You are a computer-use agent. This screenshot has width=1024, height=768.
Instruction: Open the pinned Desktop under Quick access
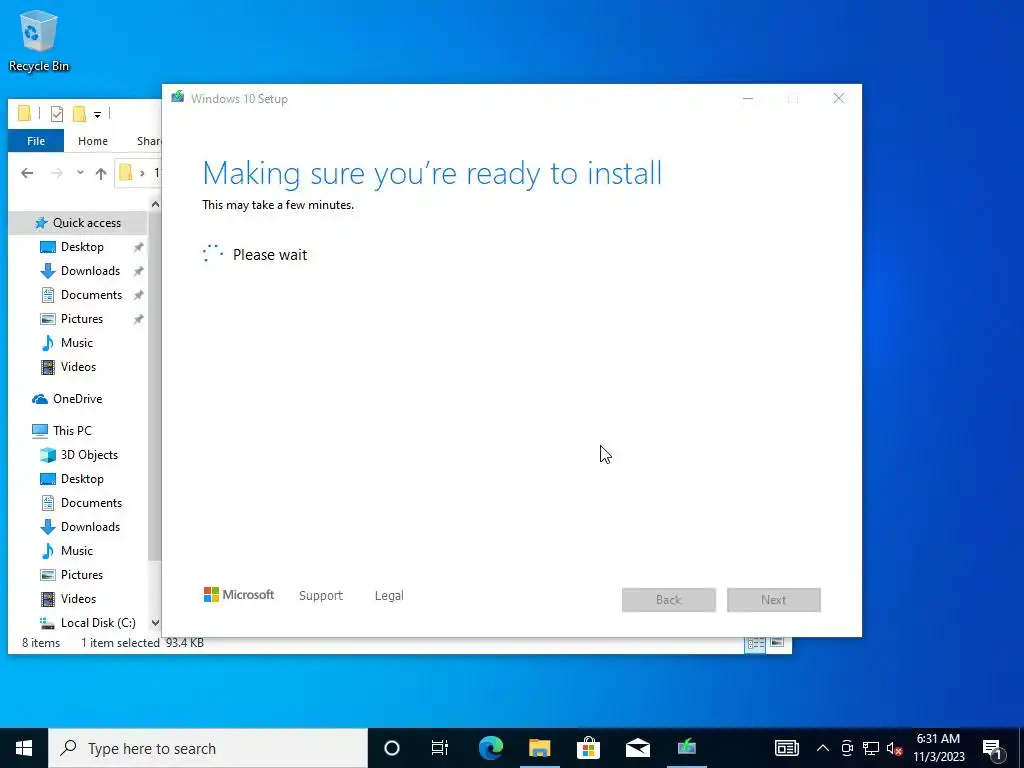pos(82,247)
